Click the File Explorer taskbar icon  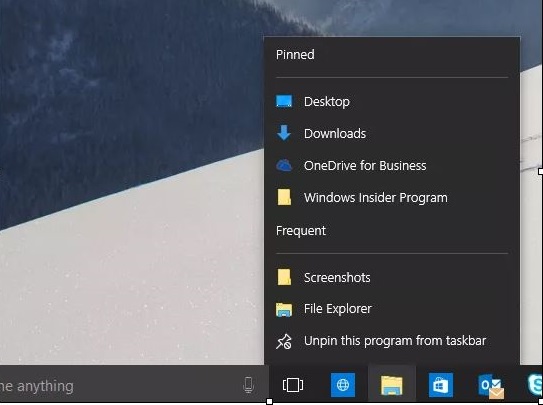(x=392, y=385)
